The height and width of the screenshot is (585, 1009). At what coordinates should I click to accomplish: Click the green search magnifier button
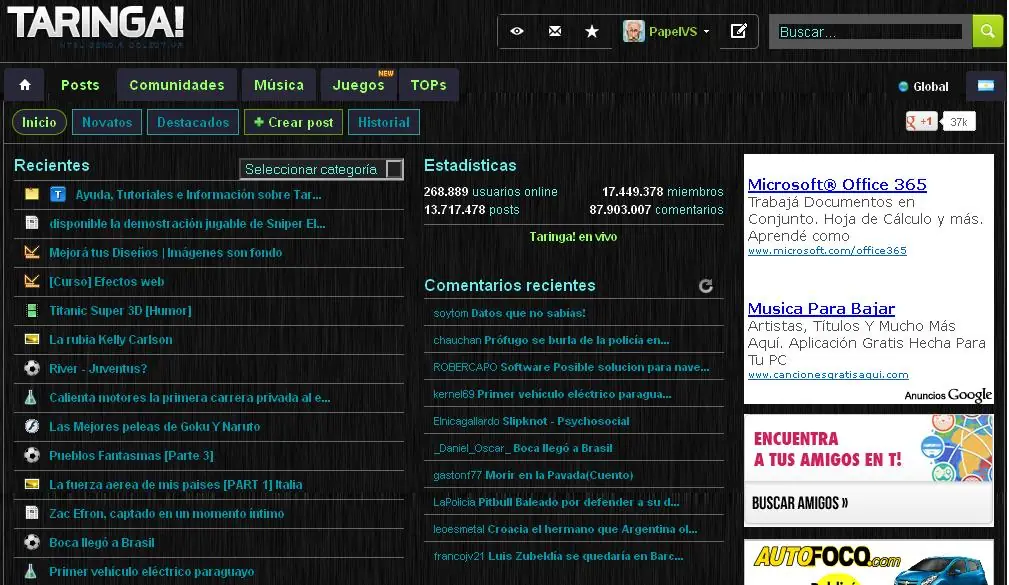(x=987, y=31)
